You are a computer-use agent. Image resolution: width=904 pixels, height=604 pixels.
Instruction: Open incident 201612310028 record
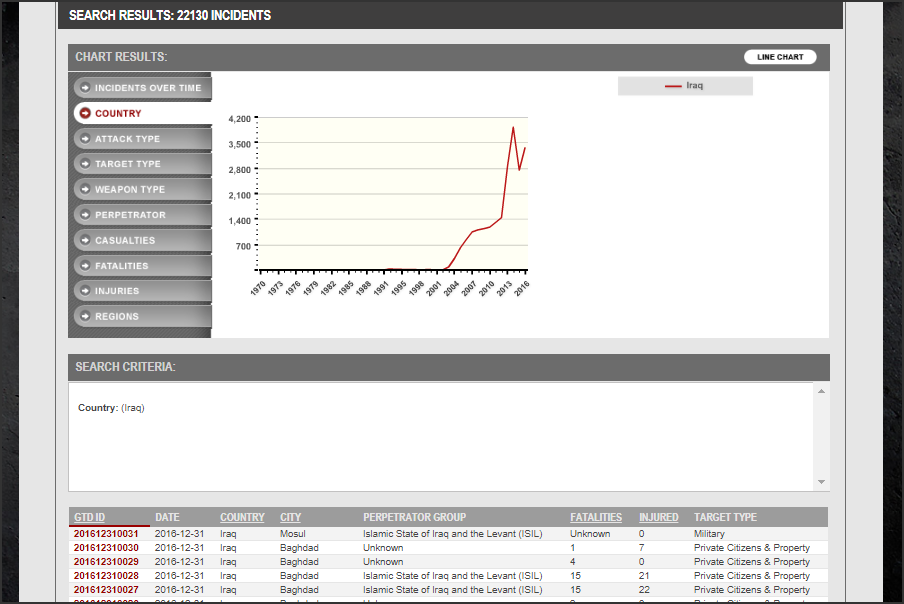point(106,576)
